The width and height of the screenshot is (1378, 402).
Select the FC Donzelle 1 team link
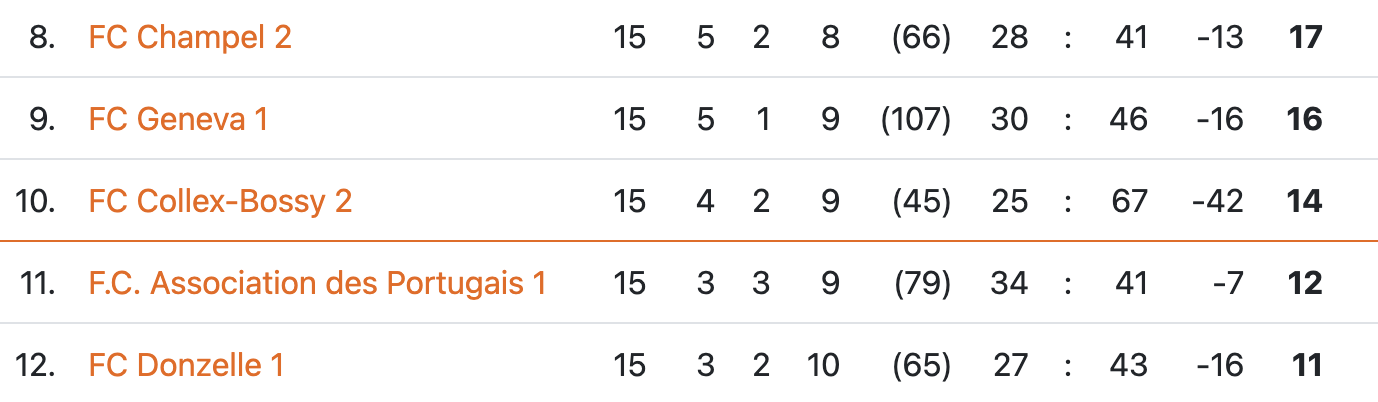point(186,366)
